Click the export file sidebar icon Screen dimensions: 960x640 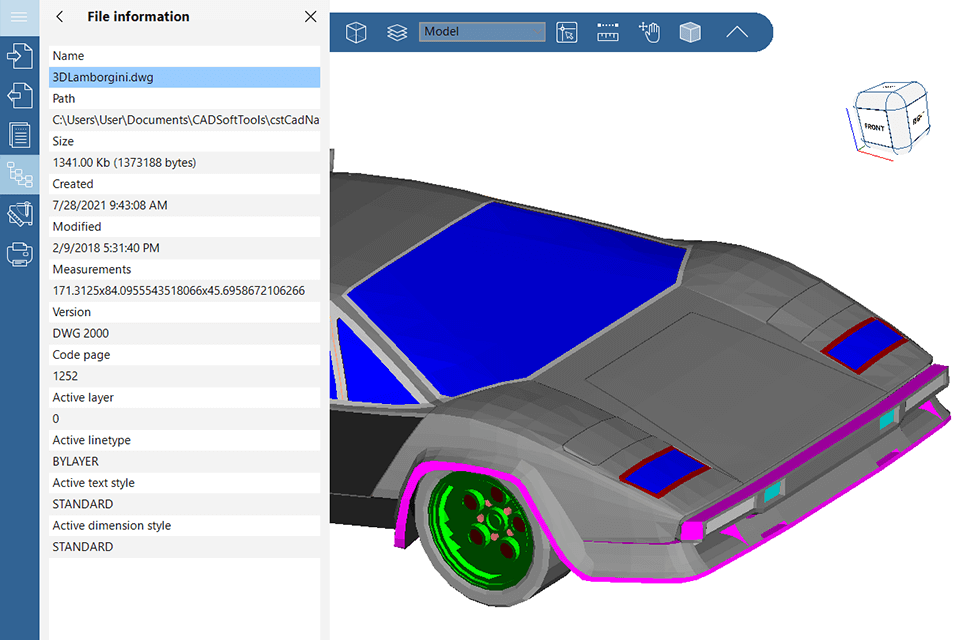[19, 95]
